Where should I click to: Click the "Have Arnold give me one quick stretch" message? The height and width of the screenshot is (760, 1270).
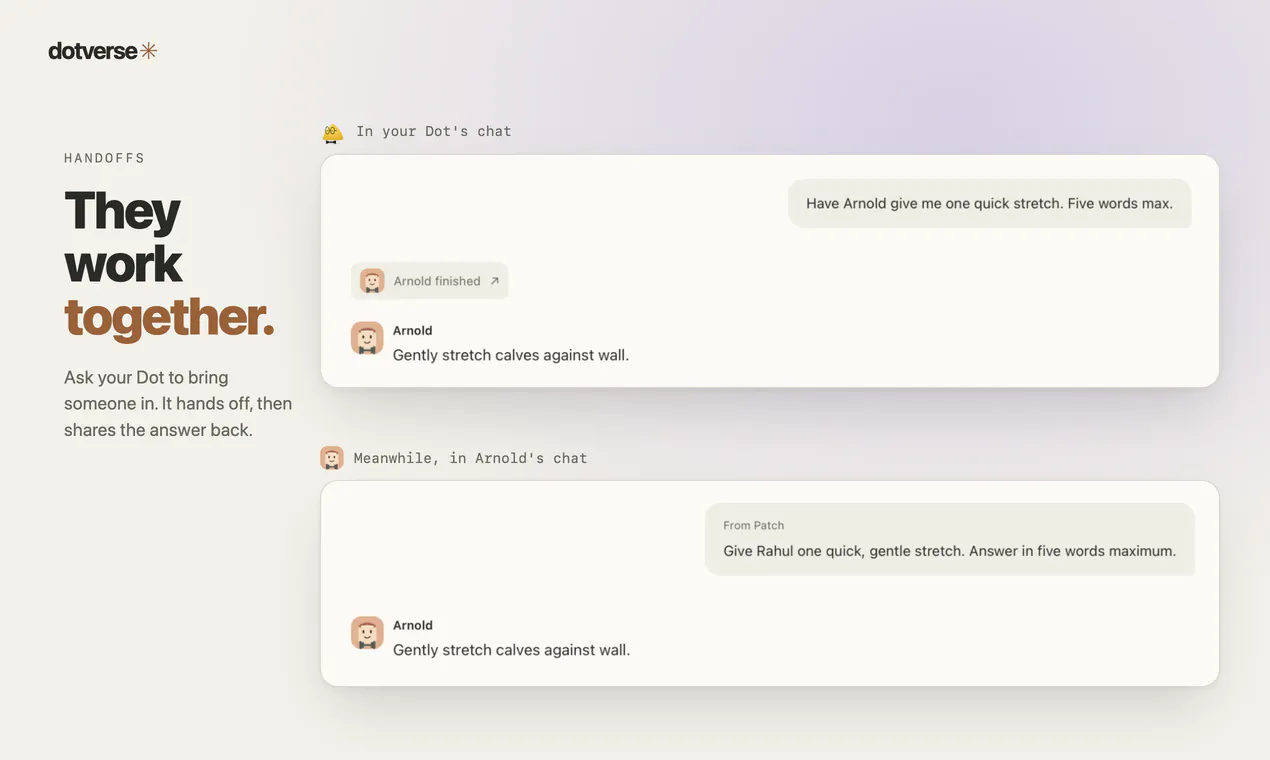click(x=990, y=203)
